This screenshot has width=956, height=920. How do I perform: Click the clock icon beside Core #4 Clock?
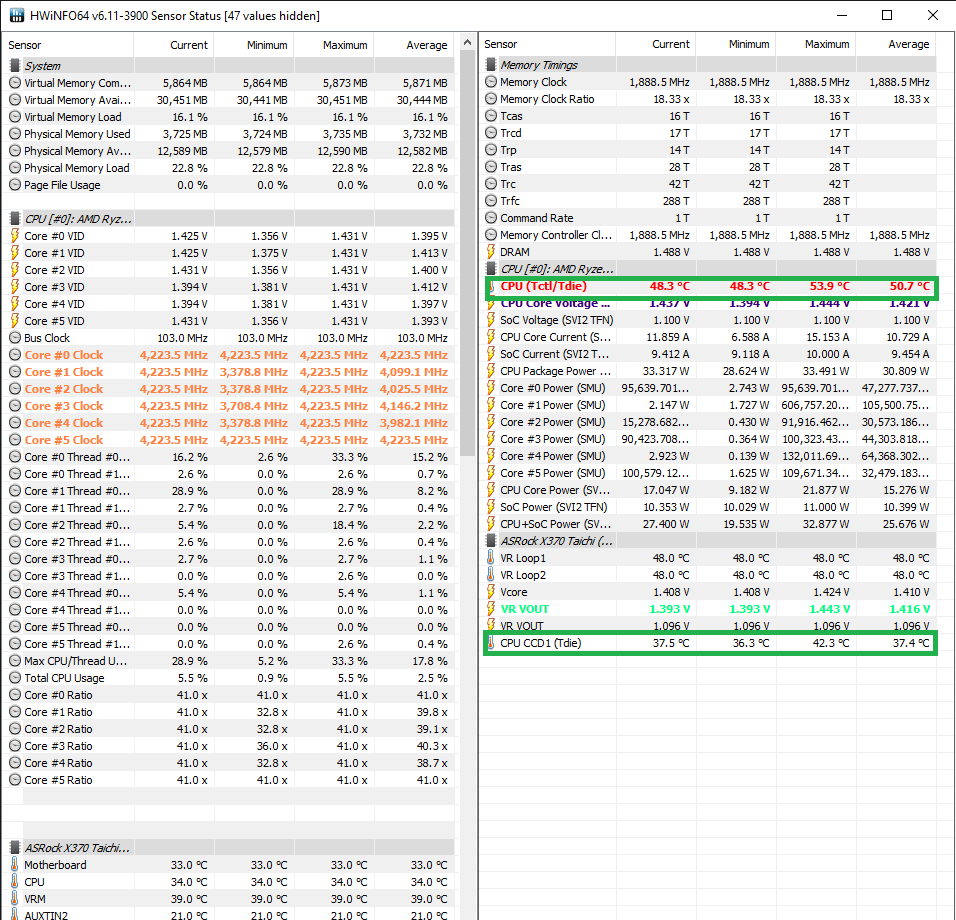tap(15, 423)
